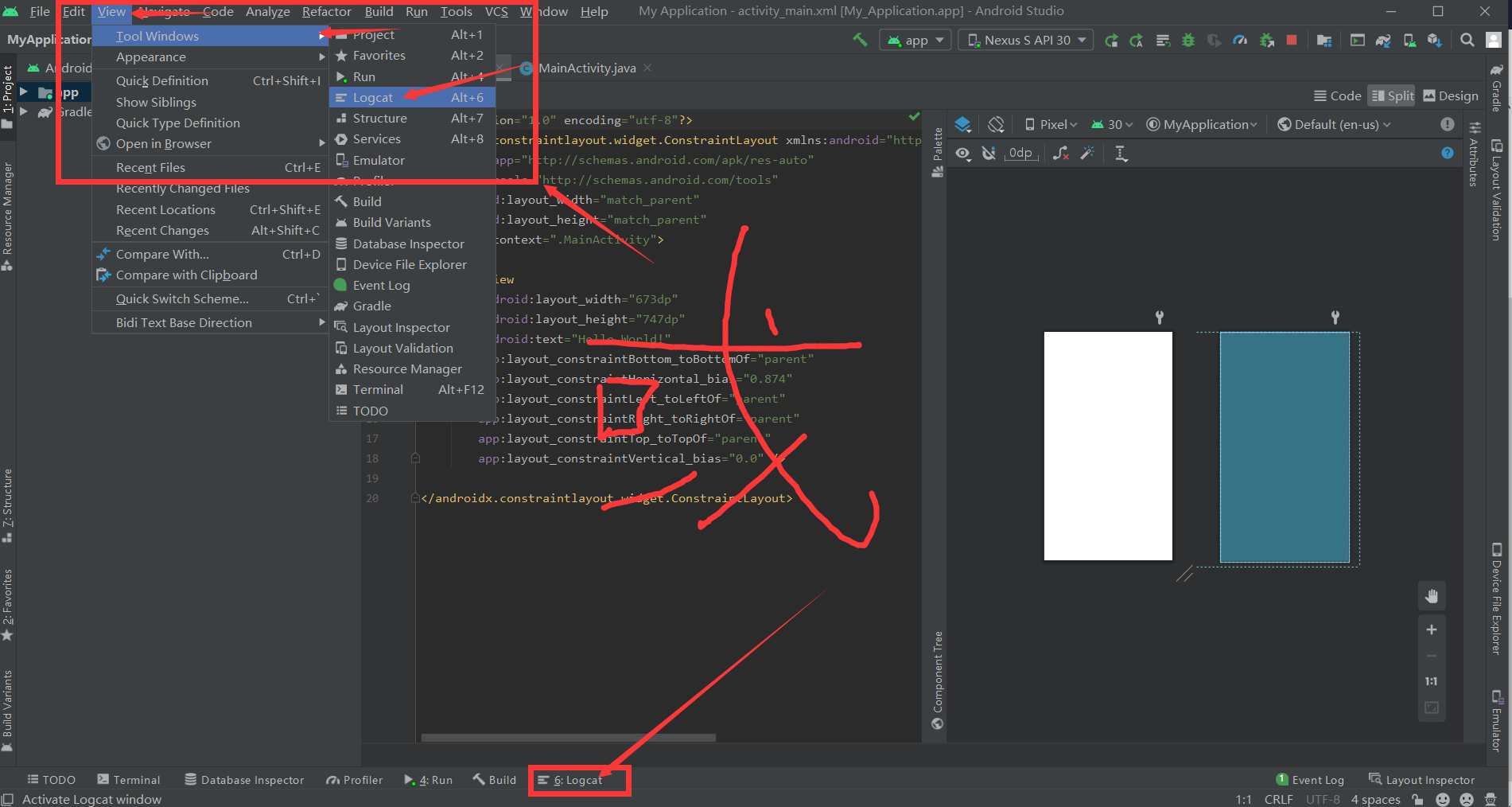The image size is (1512, 807).
Task: Click the Profile app gauge icon
Action: pyautogui.click(x=1240, y=40)
